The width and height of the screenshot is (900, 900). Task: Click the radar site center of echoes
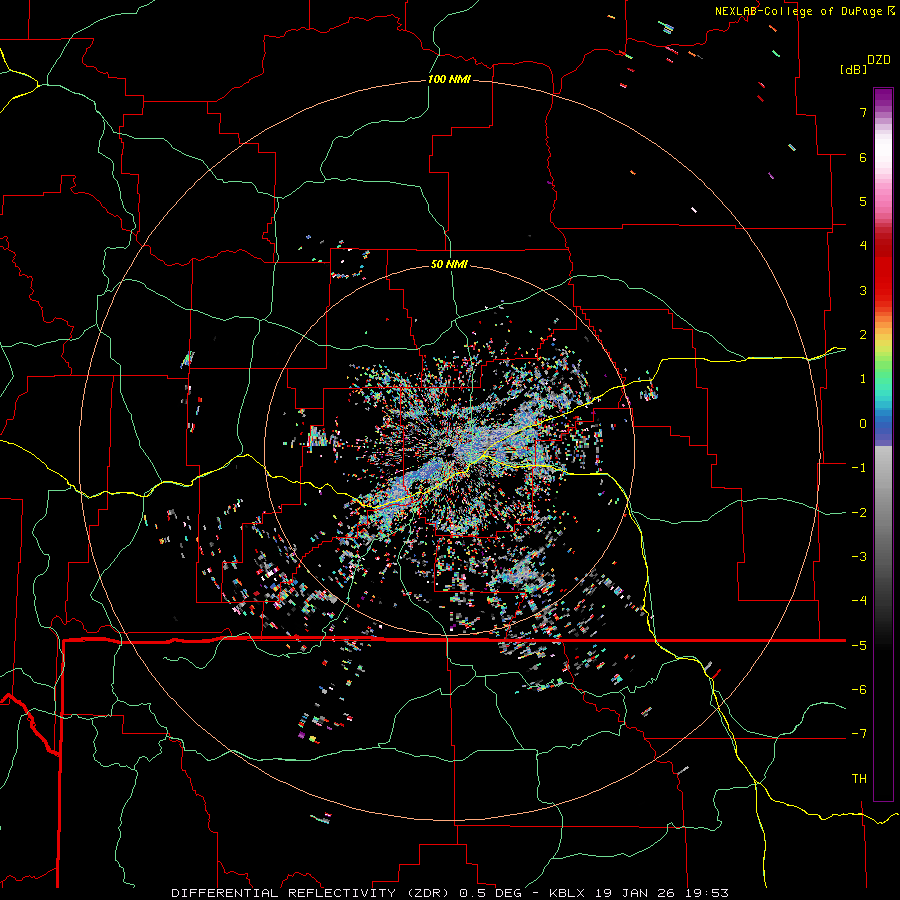(x=448, y=452)
